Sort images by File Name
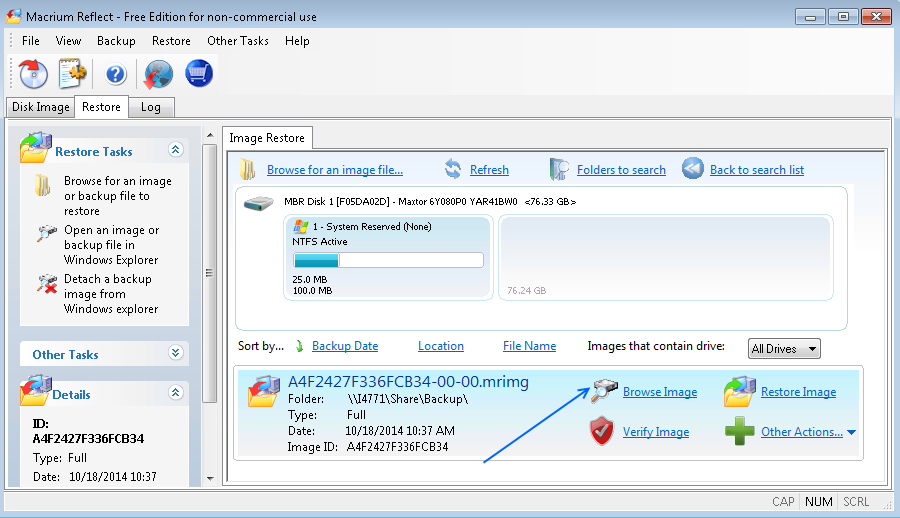The width and height of the screenshot is (900, 518). 529,346
